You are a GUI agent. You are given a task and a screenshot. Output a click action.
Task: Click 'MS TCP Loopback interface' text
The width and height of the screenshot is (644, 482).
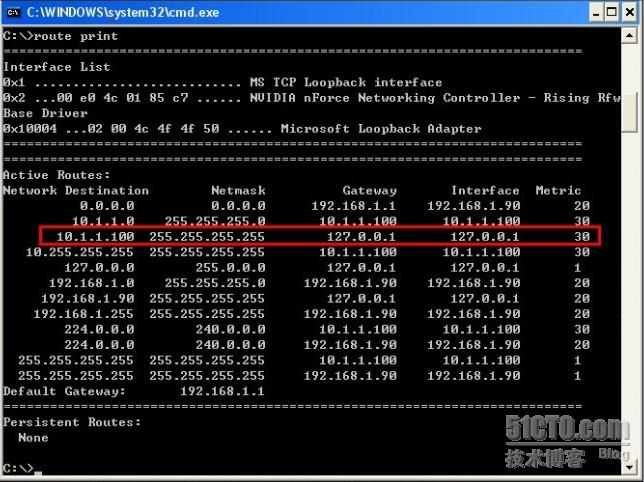[x=346, y=82]
